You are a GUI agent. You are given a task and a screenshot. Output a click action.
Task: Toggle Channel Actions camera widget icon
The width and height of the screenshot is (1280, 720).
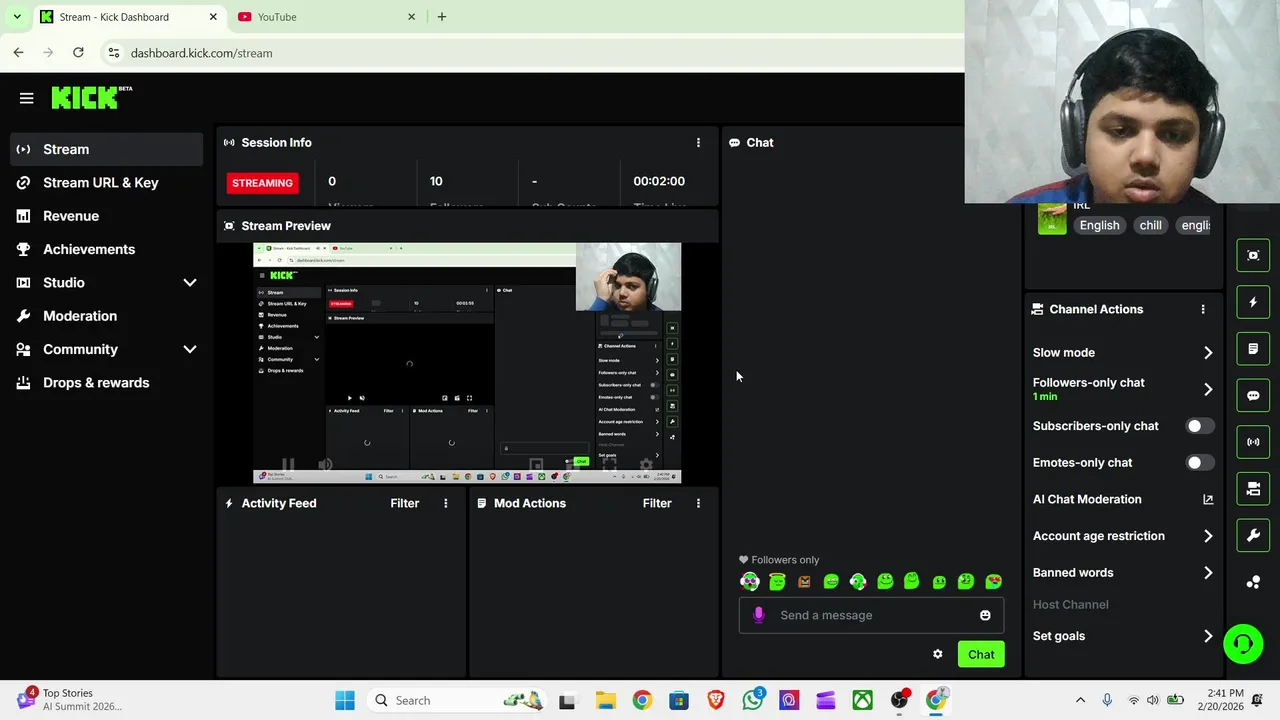1253,489
